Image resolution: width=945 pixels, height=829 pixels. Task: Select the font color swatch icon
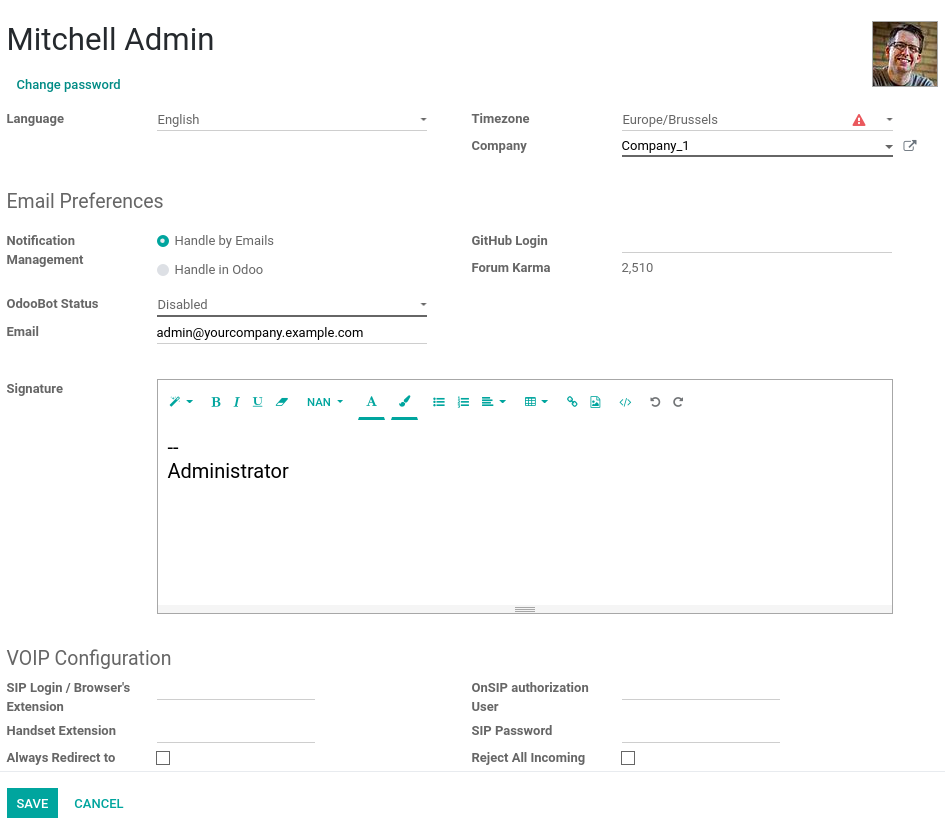pos(371,401)
